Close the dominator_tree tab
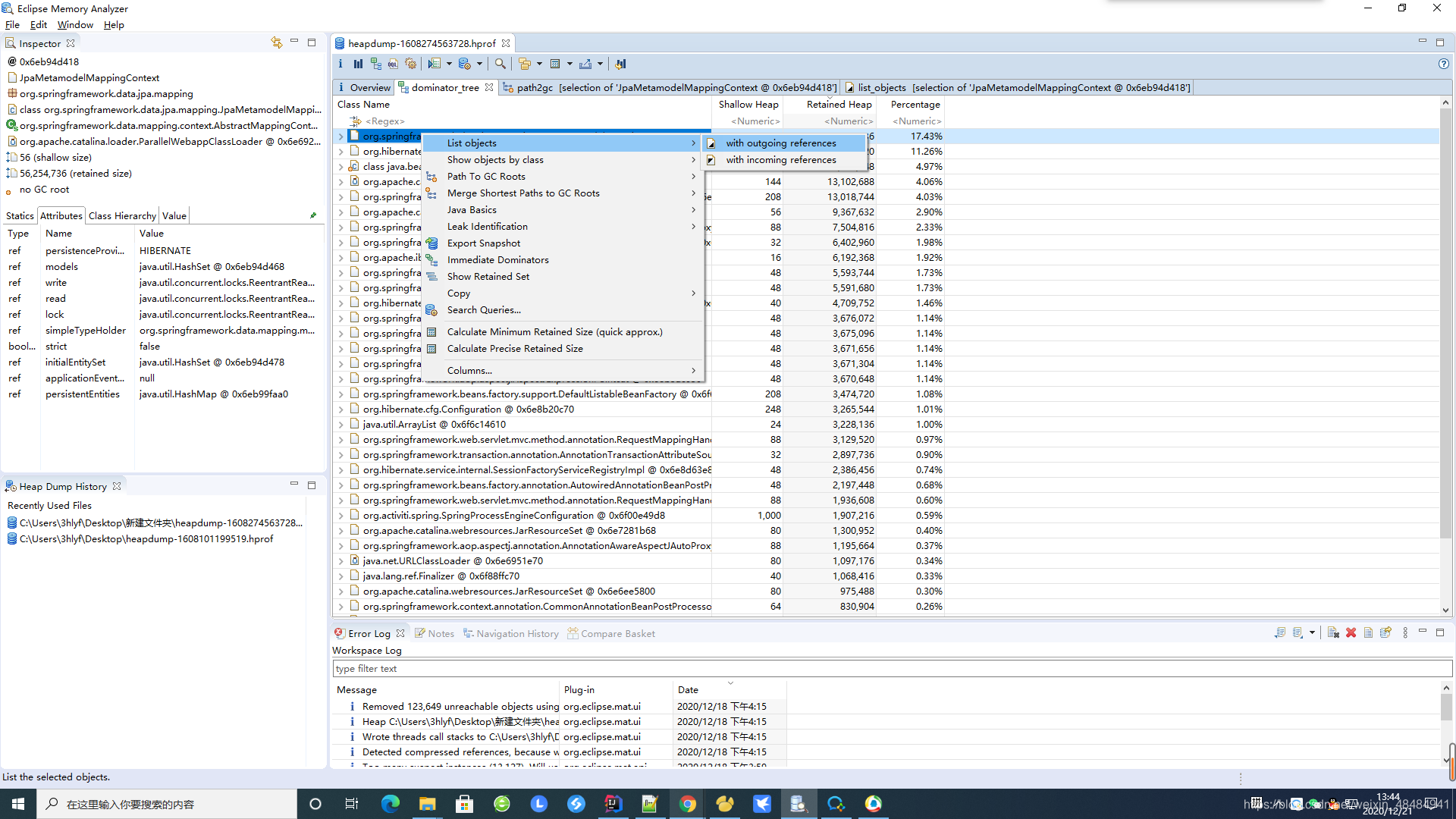Viewport: 1456px width, 819px height. [489, 87]
